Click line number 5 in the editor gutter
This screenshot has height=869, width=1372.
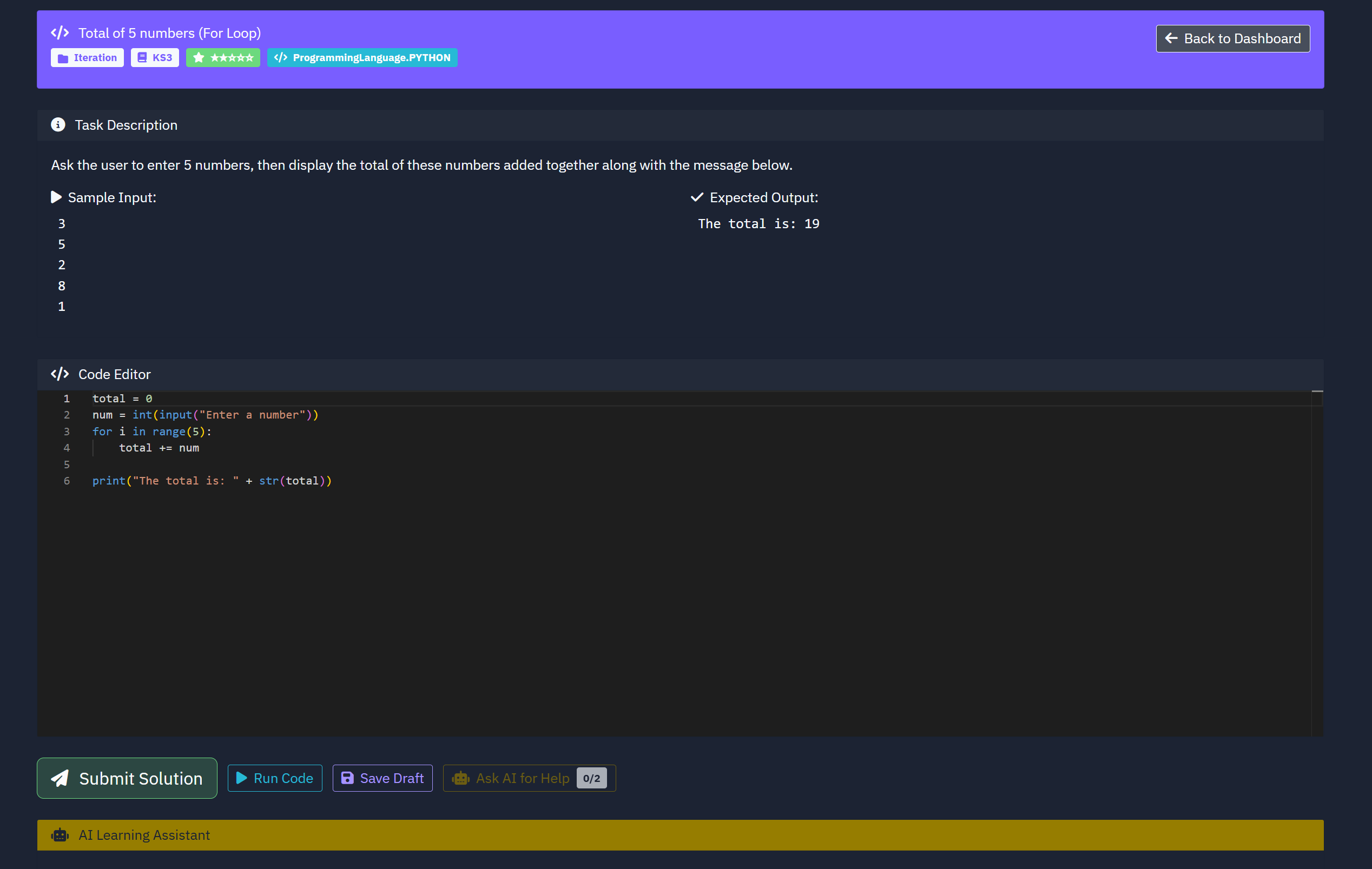(x=67, y=464)
